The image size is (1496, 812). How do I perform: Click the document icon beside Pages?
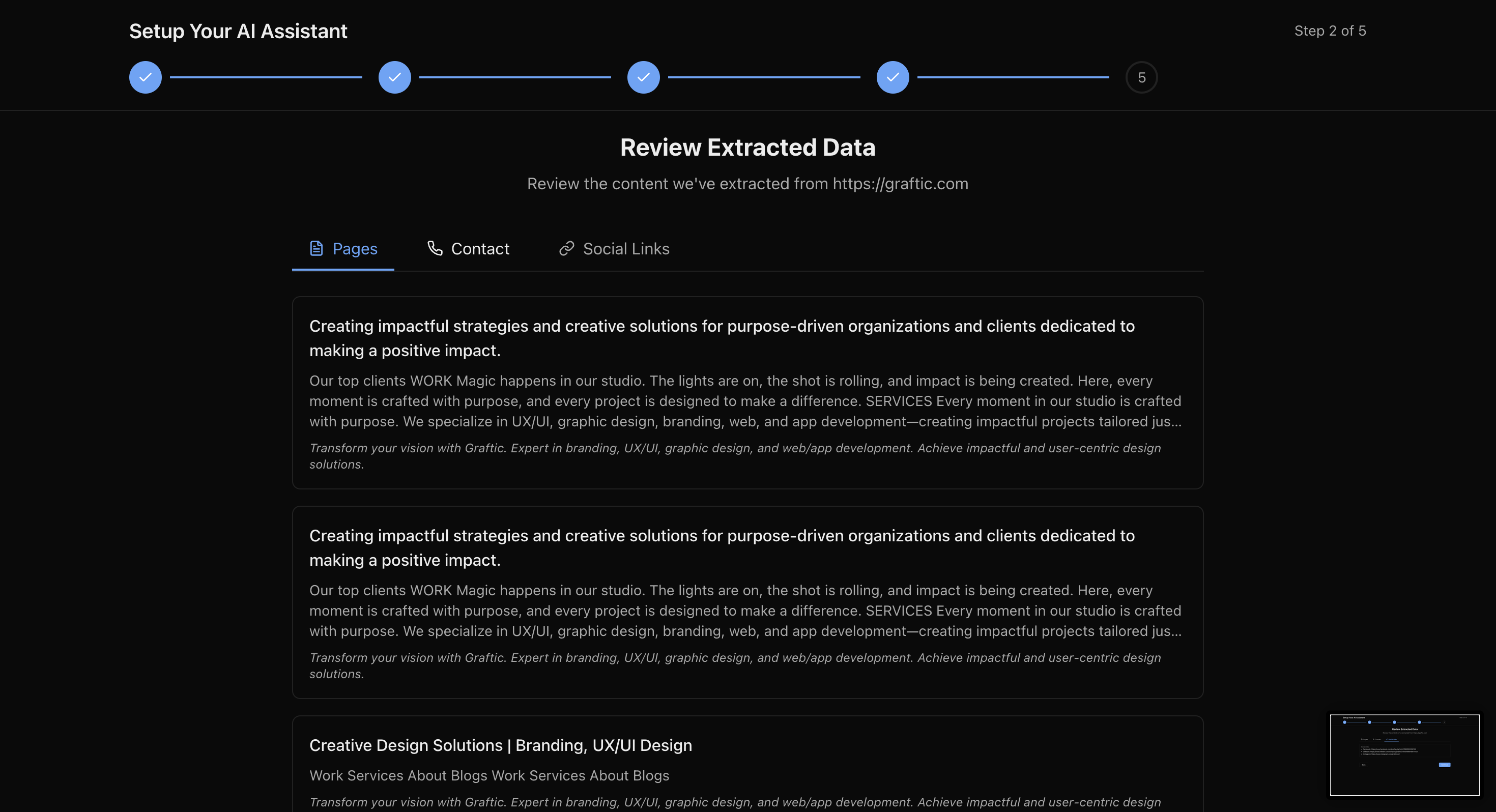[x=316, y=249]
